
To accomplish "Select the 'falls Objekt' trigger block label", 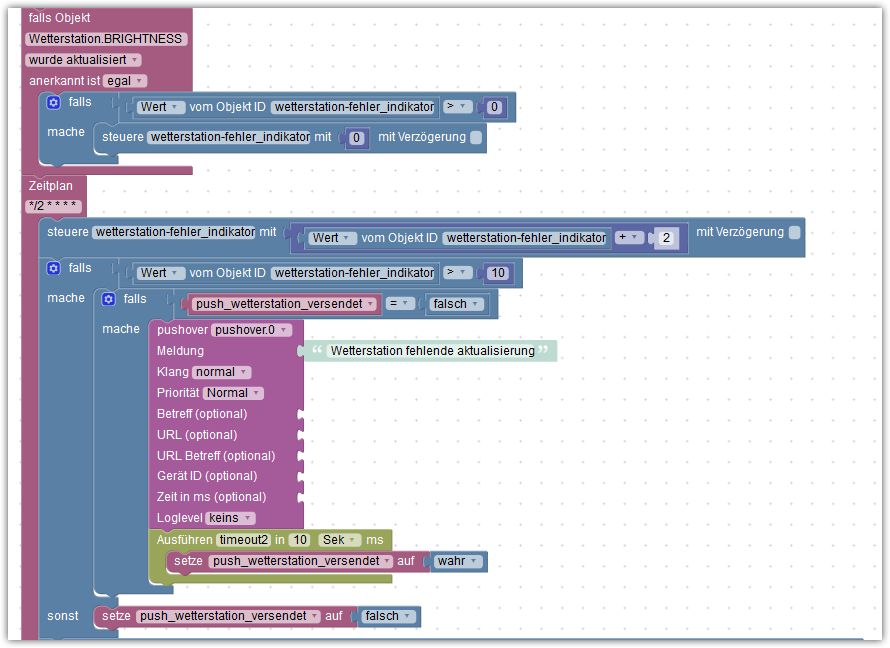I will pyautogui.click(x=60, y=18).
